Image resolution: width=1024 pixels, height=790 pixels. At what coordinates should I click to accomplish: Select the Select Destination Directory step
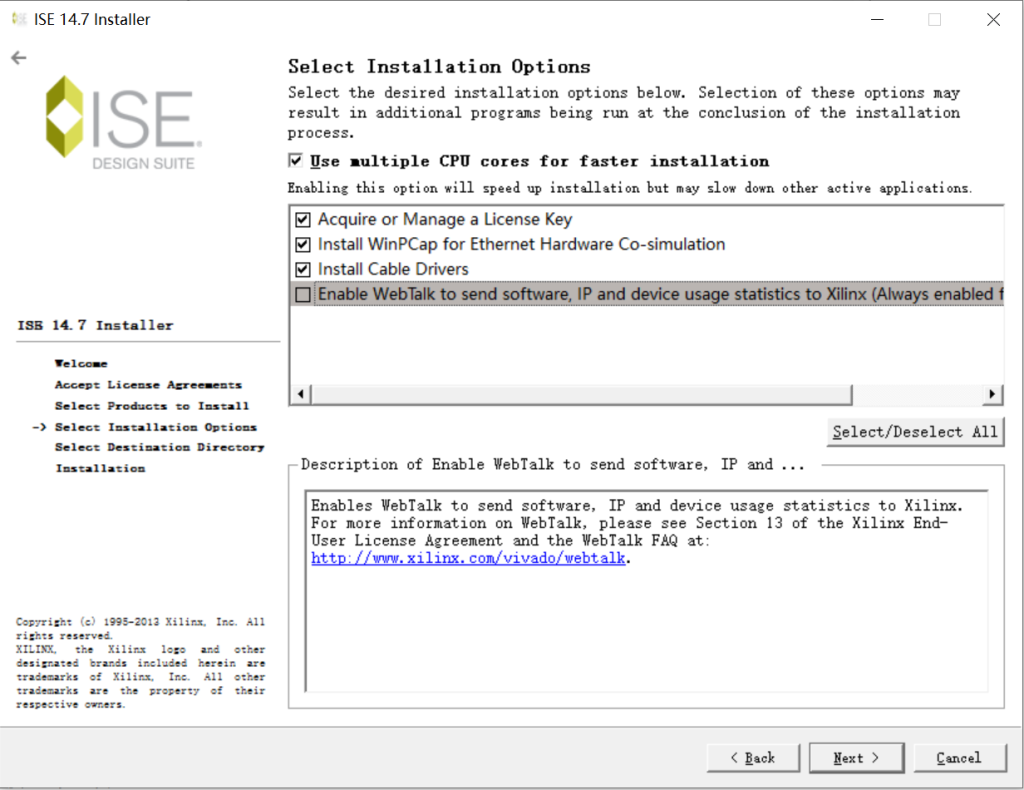(x=159, y=447)
